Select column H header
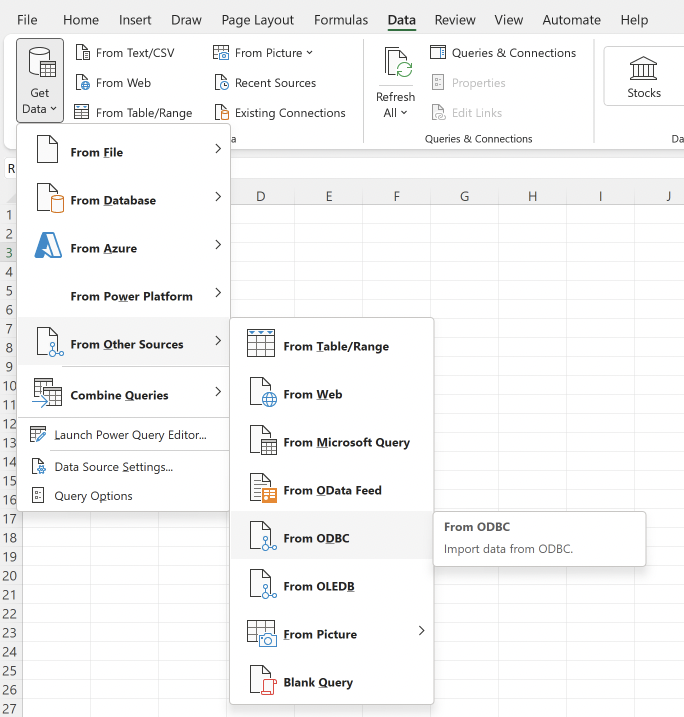Screen dimensions: 684x717 point(533,196)
